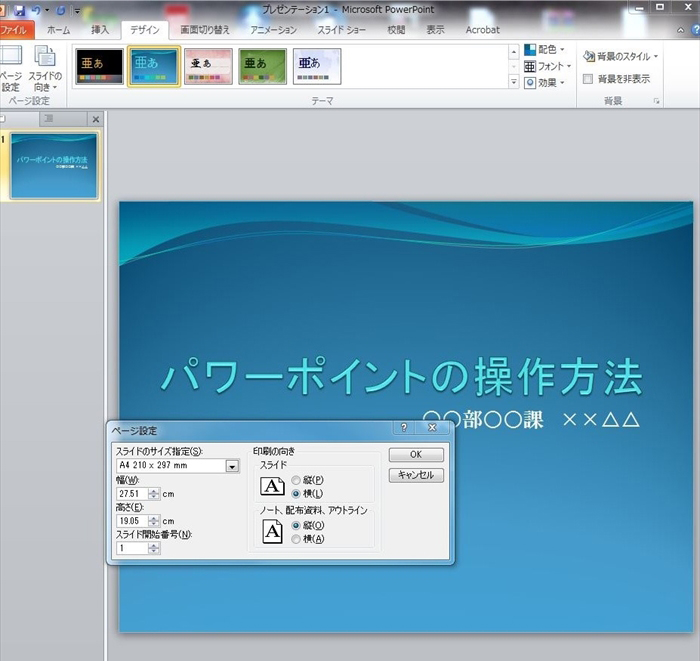This screenshot has height=661, width=700.
Task: Open the 配色 colors dropdown
Action: (x=545, y=49)
